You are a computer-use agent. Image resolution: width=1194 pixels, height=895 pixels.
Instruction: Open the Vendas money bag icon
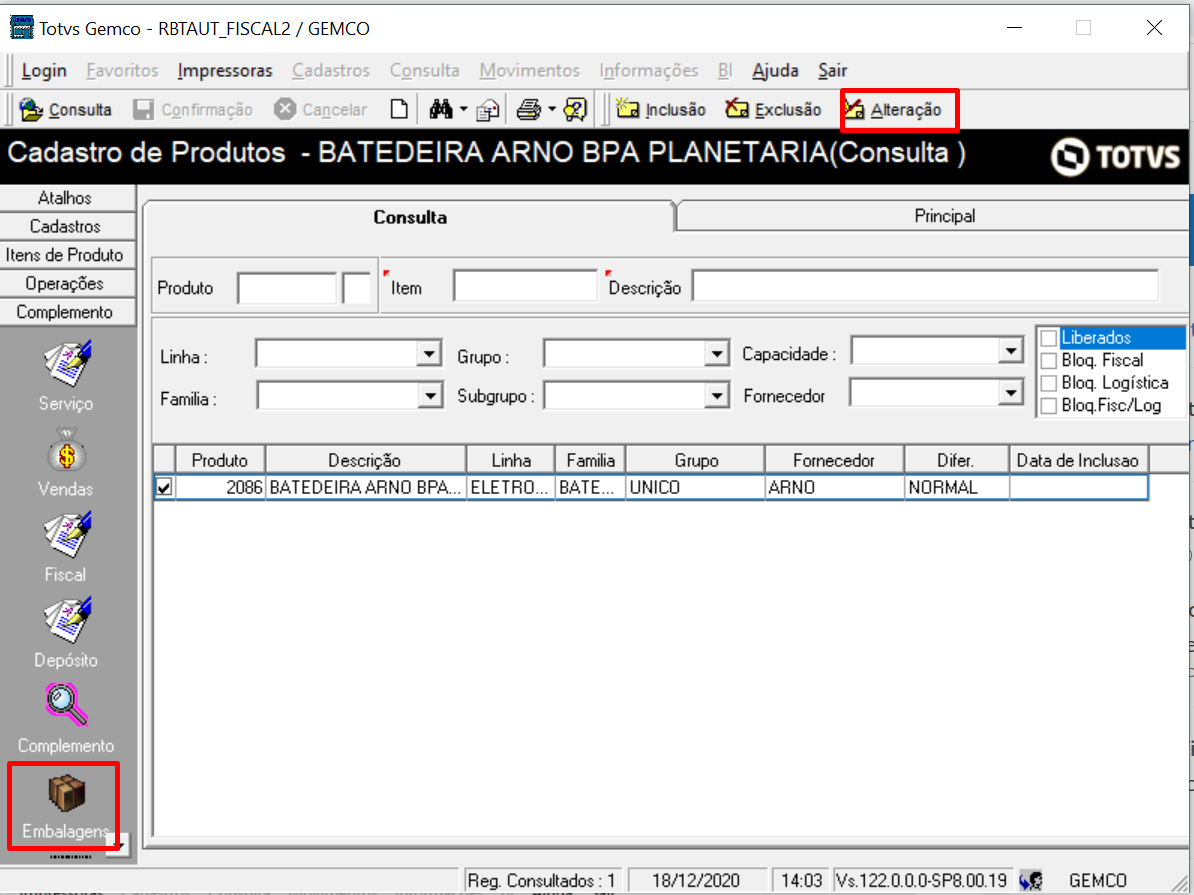67,449
